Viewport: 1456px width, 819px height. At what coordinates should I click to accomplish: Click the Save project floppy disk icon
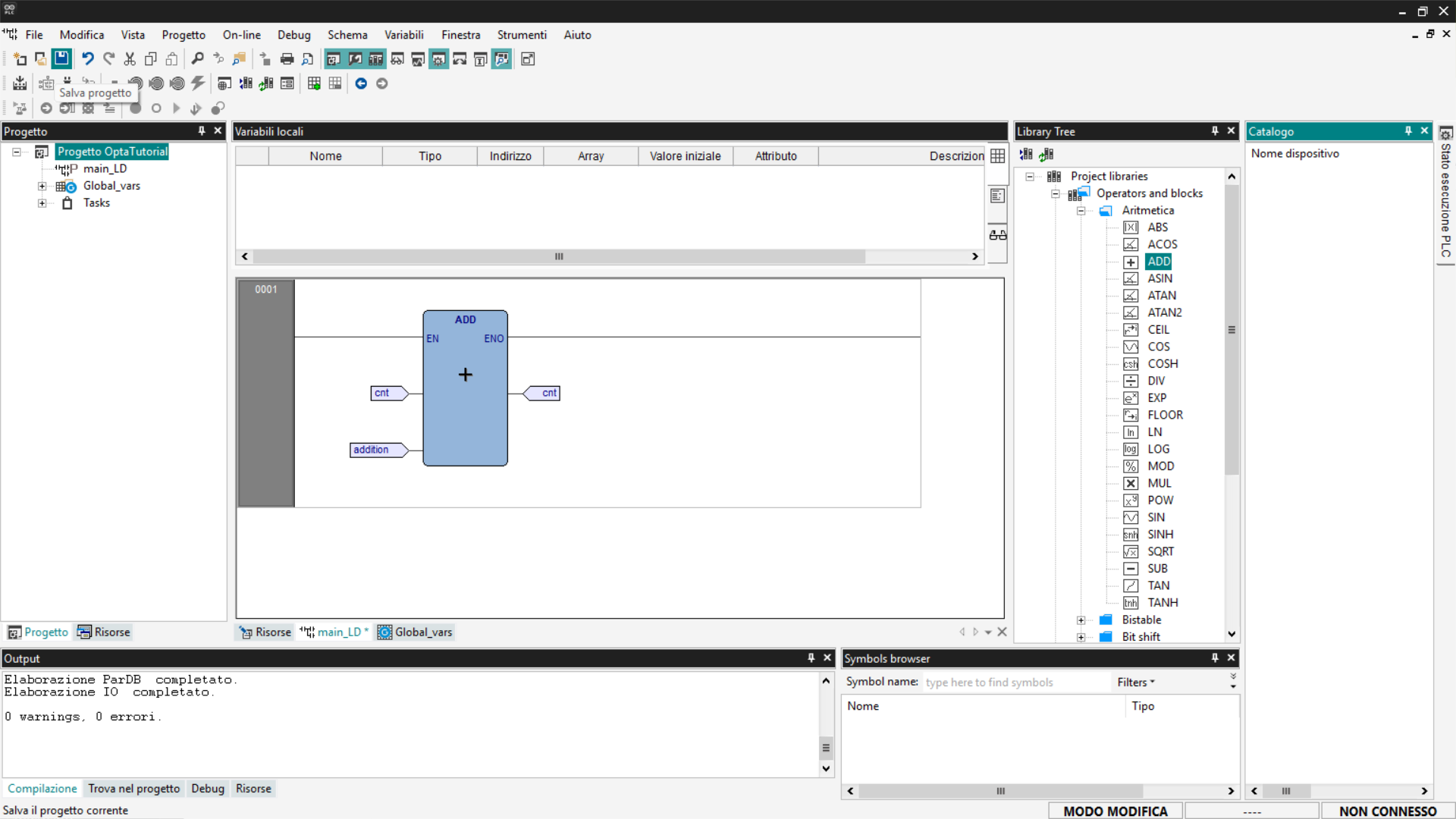61,58
